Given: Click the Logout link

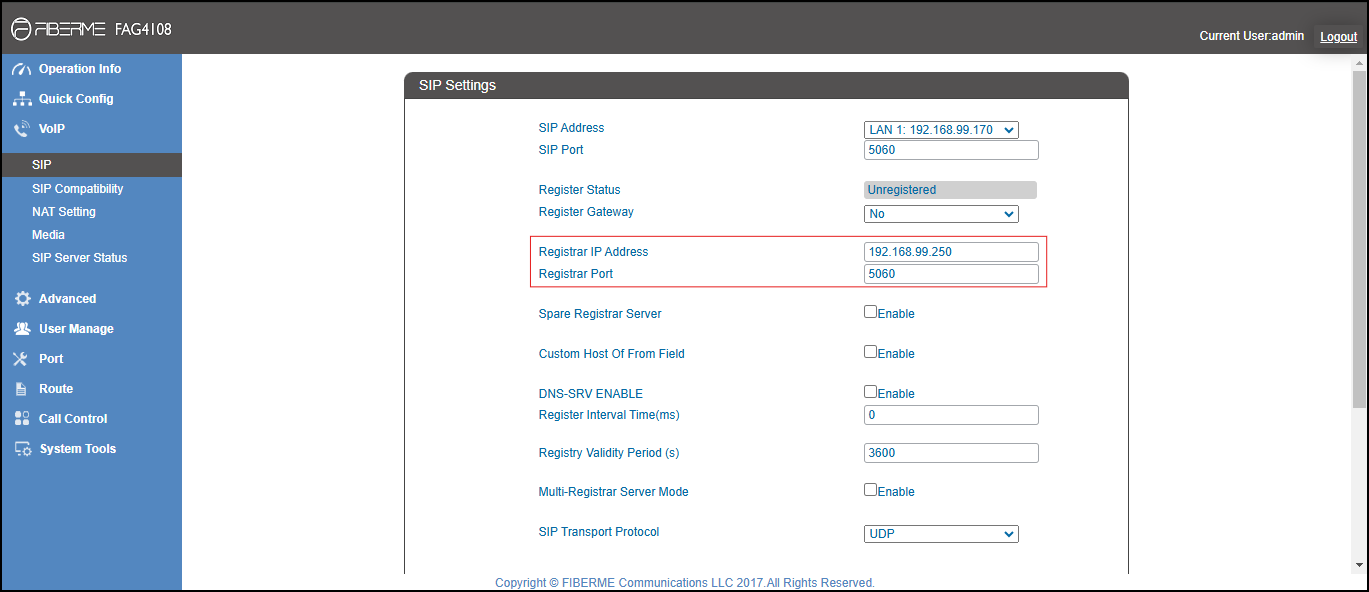Looking at the screenshot, I should click(x=1338, y=37).
